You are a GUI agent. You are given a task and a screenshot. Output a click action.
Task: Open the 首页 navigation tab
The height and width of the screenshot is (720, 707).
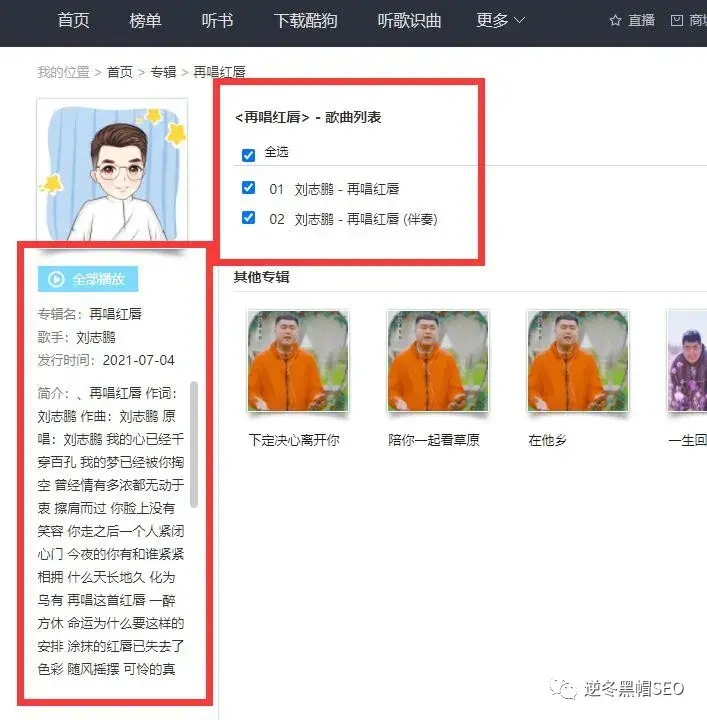point(73,21)
